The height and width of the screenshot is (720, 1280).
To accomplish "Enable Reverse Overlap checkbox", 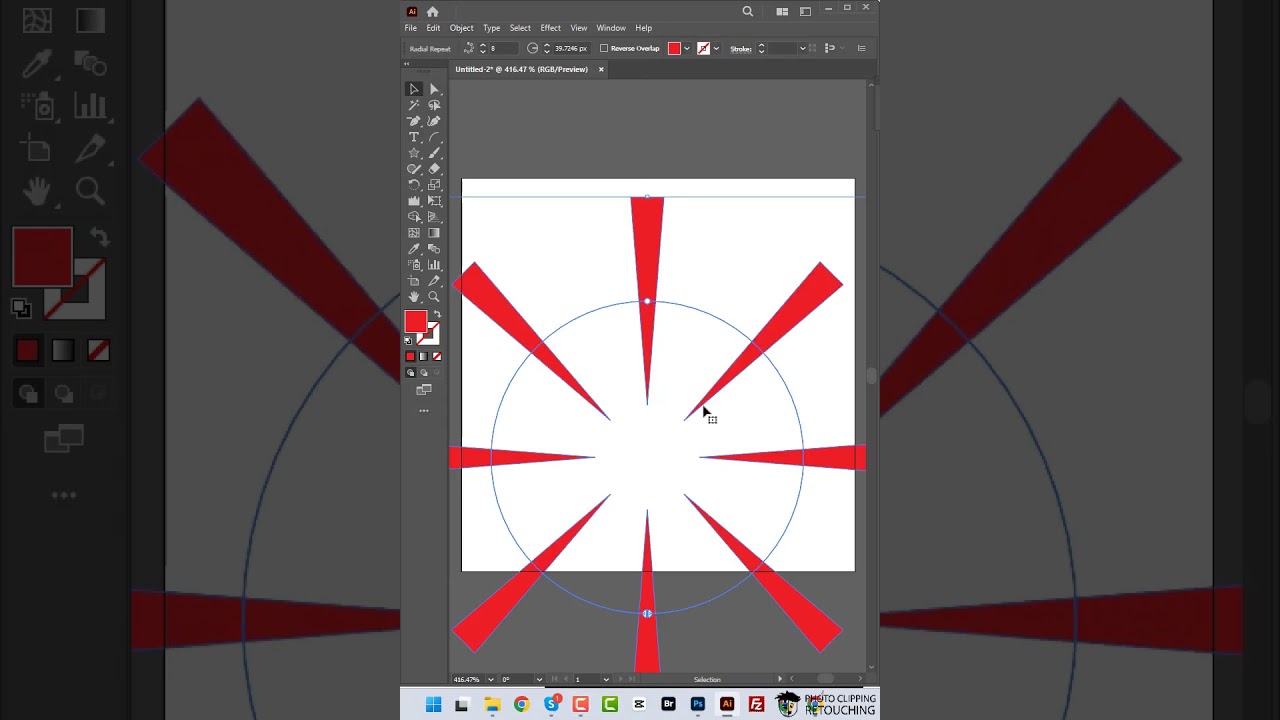I will click(x=604, y=48).
